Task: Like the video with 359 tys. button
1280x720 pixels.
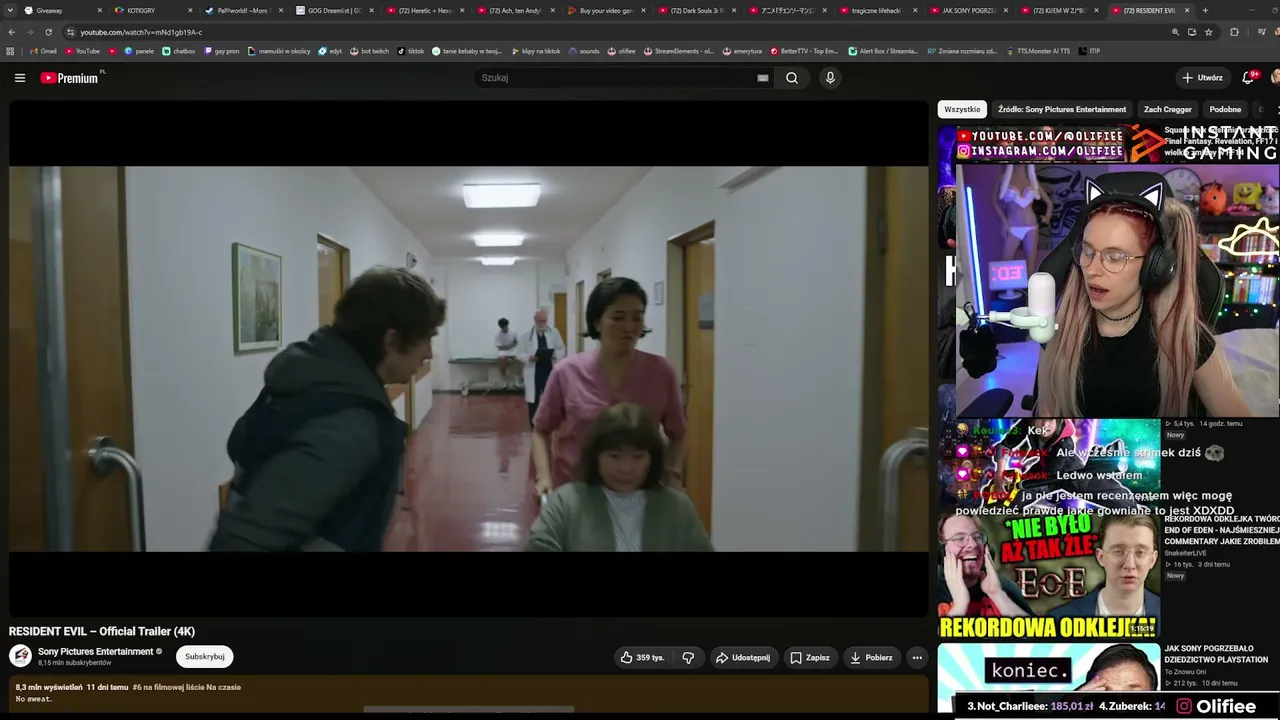Action: 642,657
